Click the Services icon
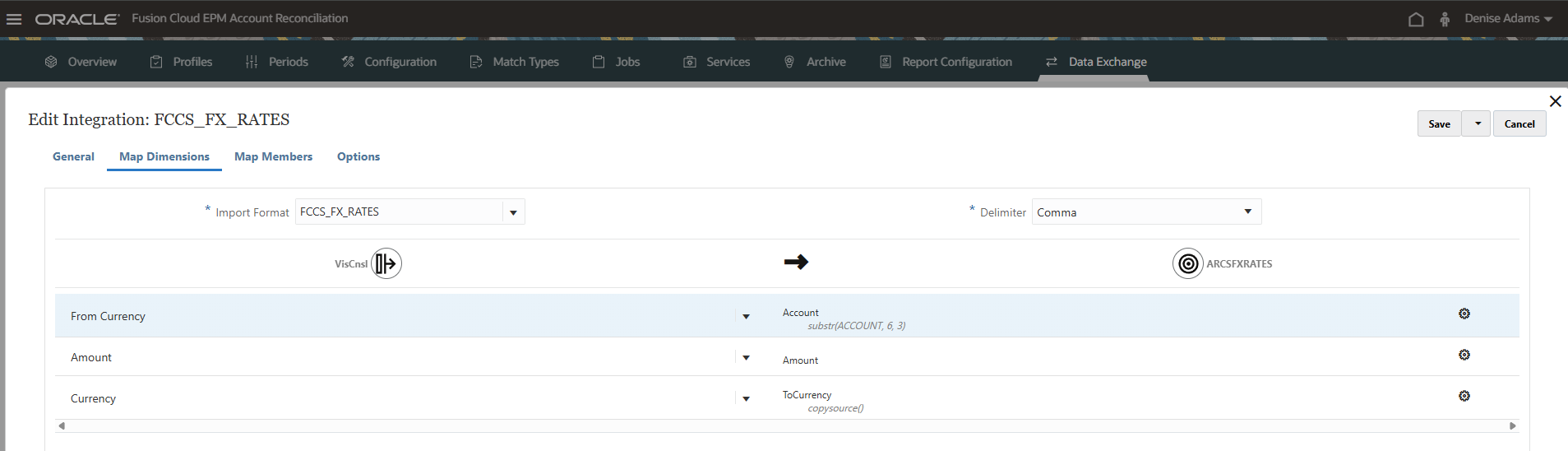This screenshot has height=451, width=1568. (x=690, y=62)
